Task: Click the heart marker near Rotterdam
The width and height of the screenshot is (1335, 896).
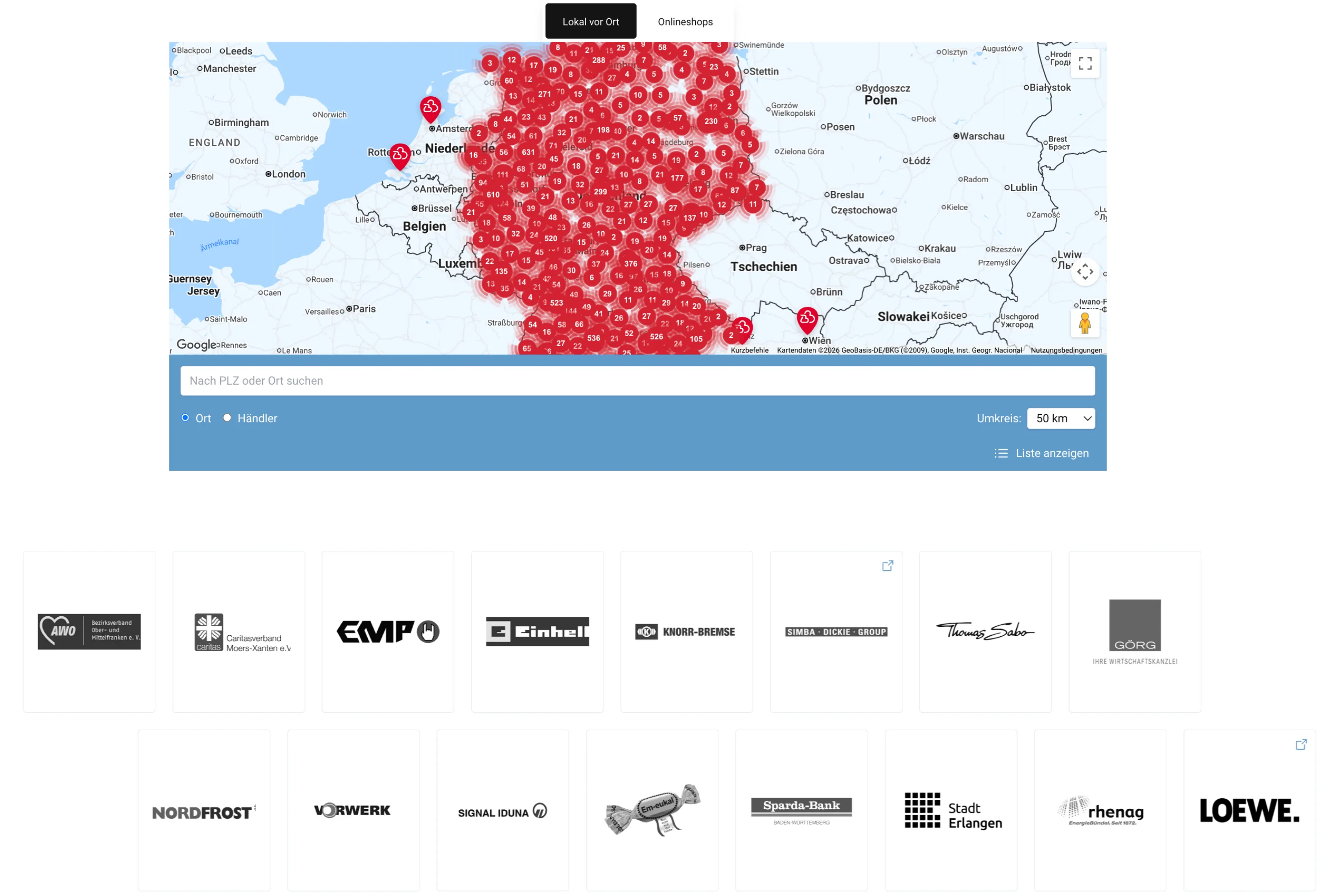Action: tap(400, 156)
